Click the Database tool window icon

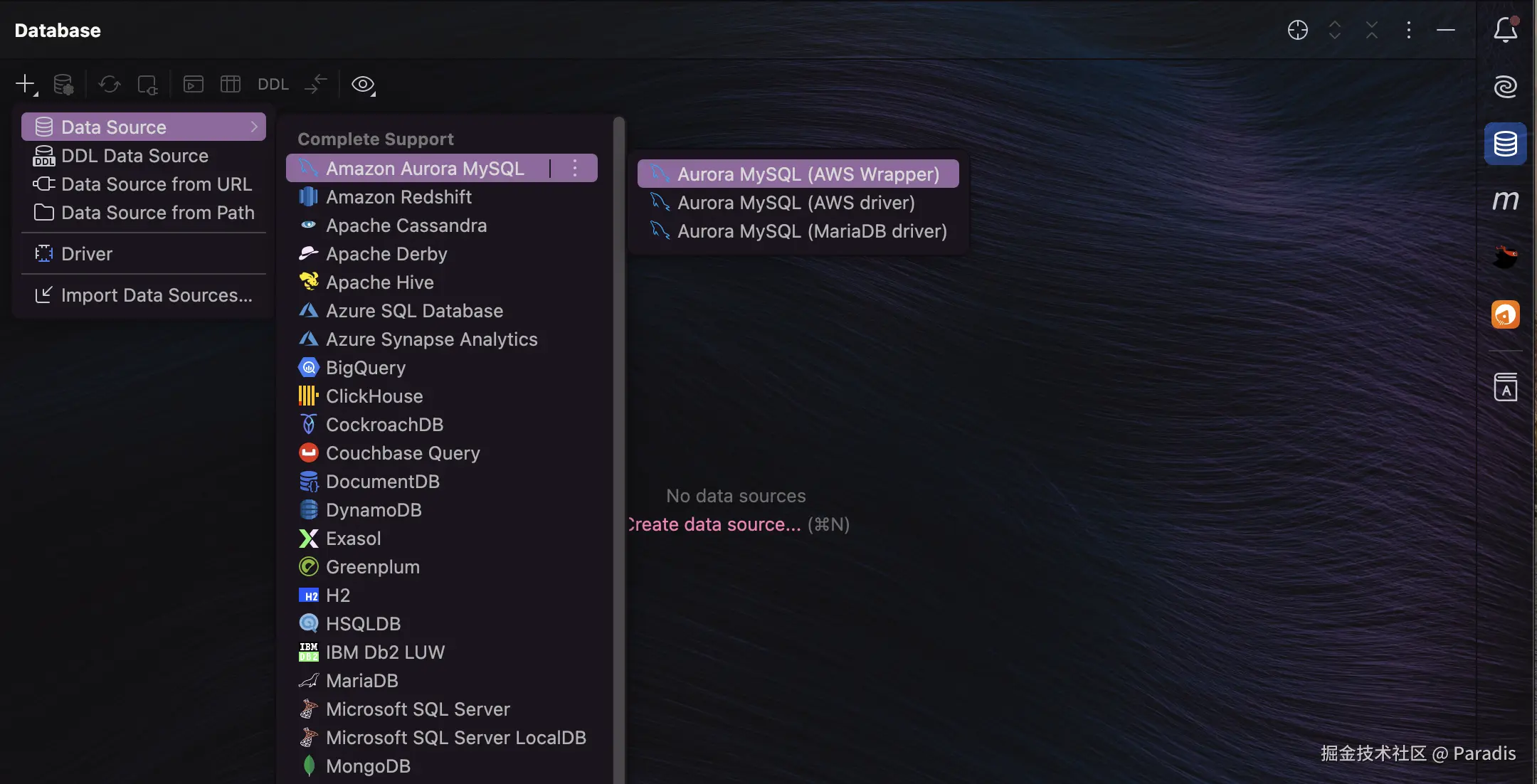(x=1505, y=144)
